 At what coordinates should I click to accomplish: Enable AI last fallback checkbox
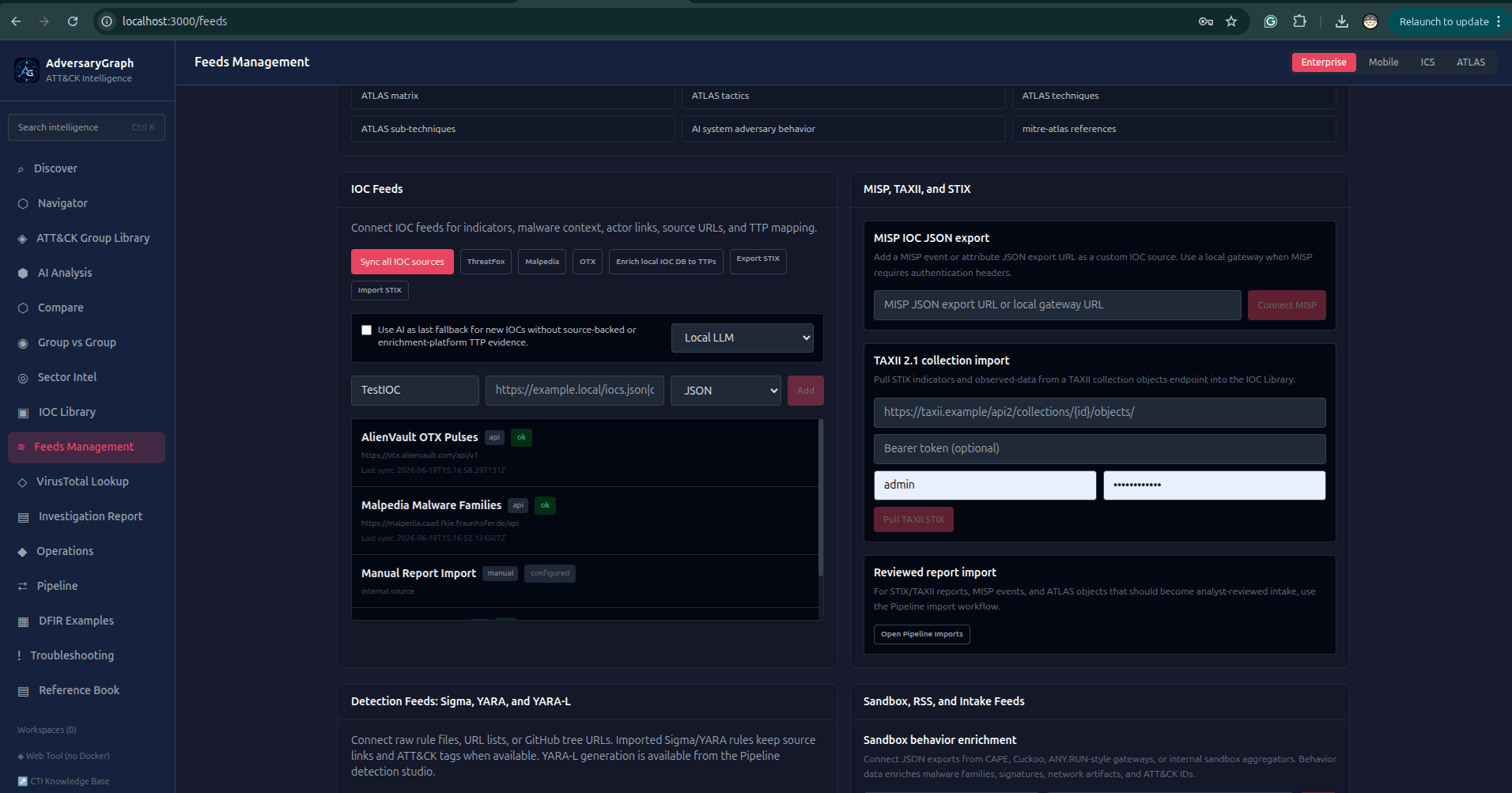click(x=366, y=330)
